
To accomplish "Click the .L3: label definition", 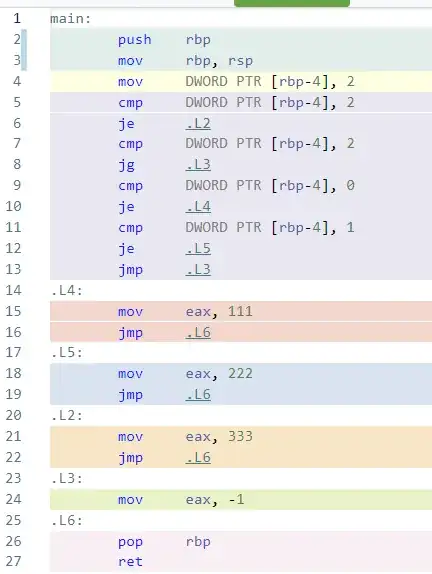I will click(67, 478).
